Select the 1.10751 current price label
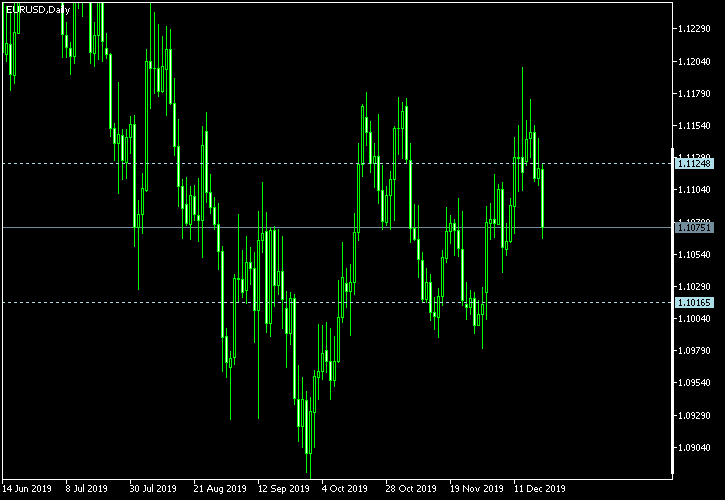Screen dimensions: 725x500 pos(694,228)
